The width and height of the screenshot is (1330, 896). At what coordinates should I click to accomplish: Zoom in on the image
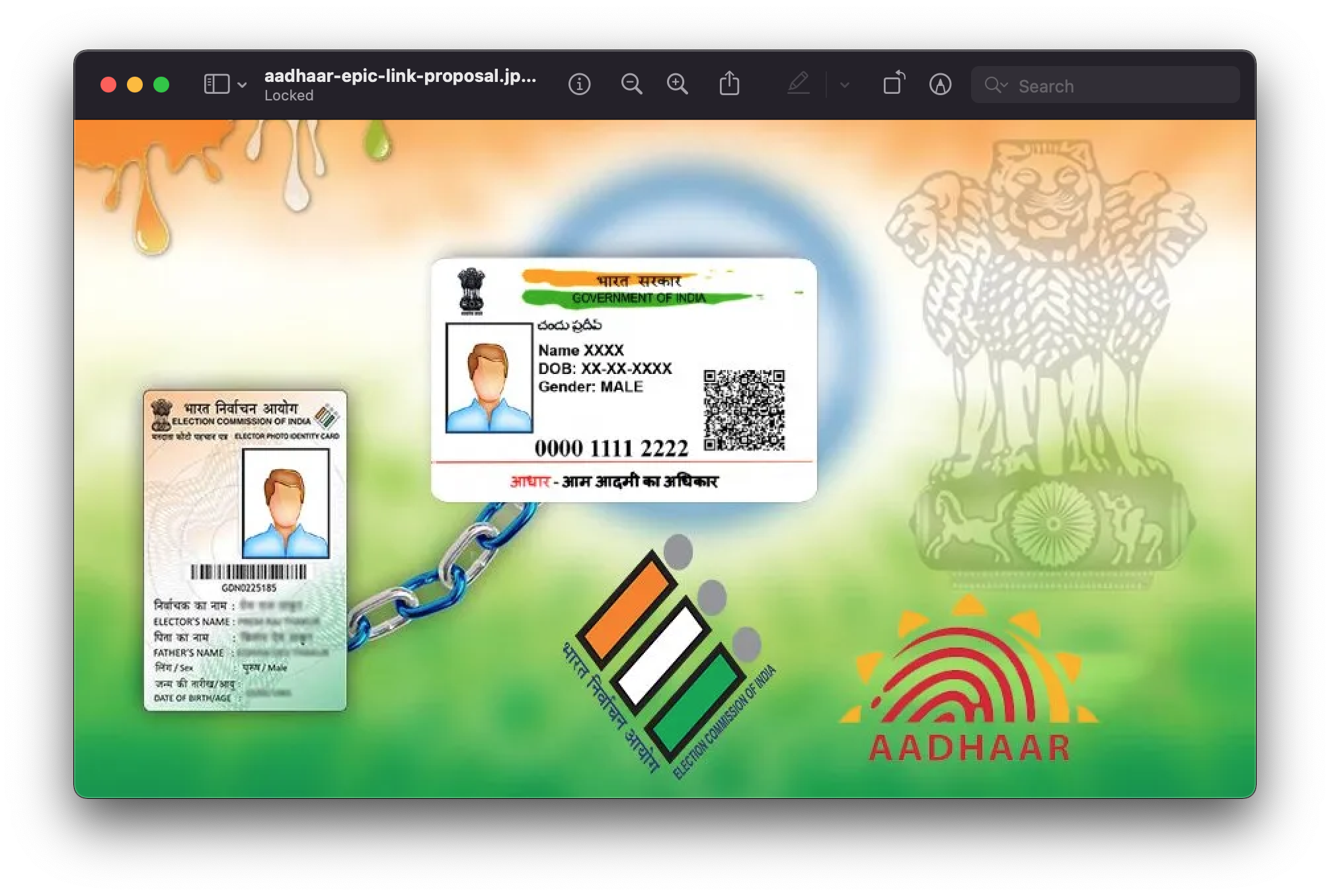[677, 85]
